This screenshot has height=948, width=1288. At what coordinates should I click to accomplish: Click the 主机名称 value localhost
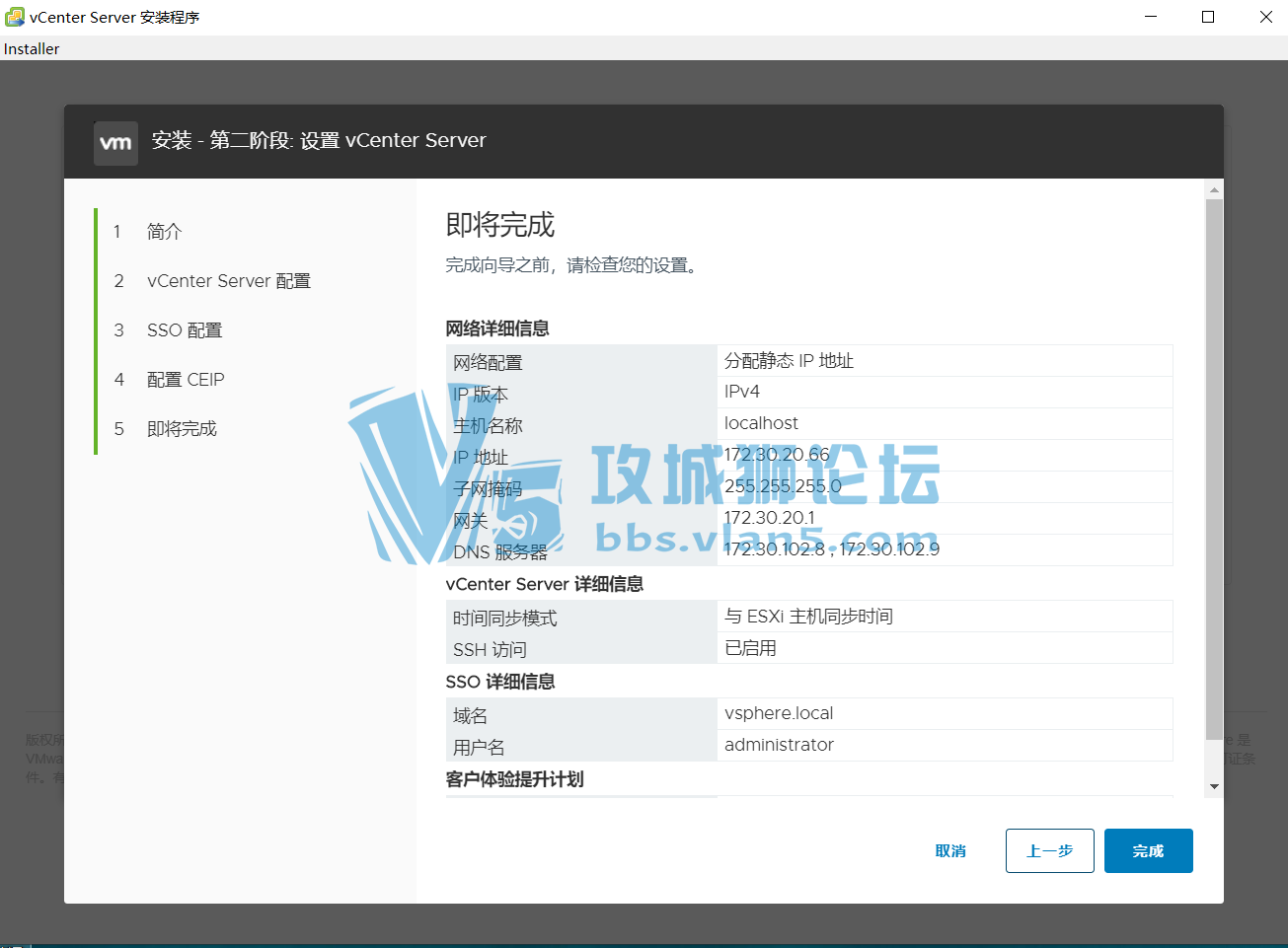pos(761,423)
